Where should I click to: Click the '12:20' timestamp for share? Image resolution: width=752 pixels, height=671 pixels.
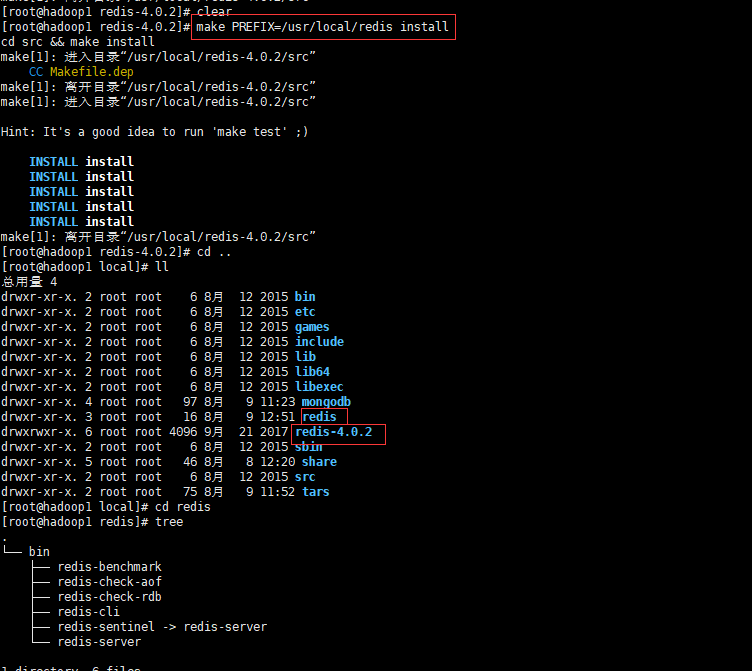[278, 462]
